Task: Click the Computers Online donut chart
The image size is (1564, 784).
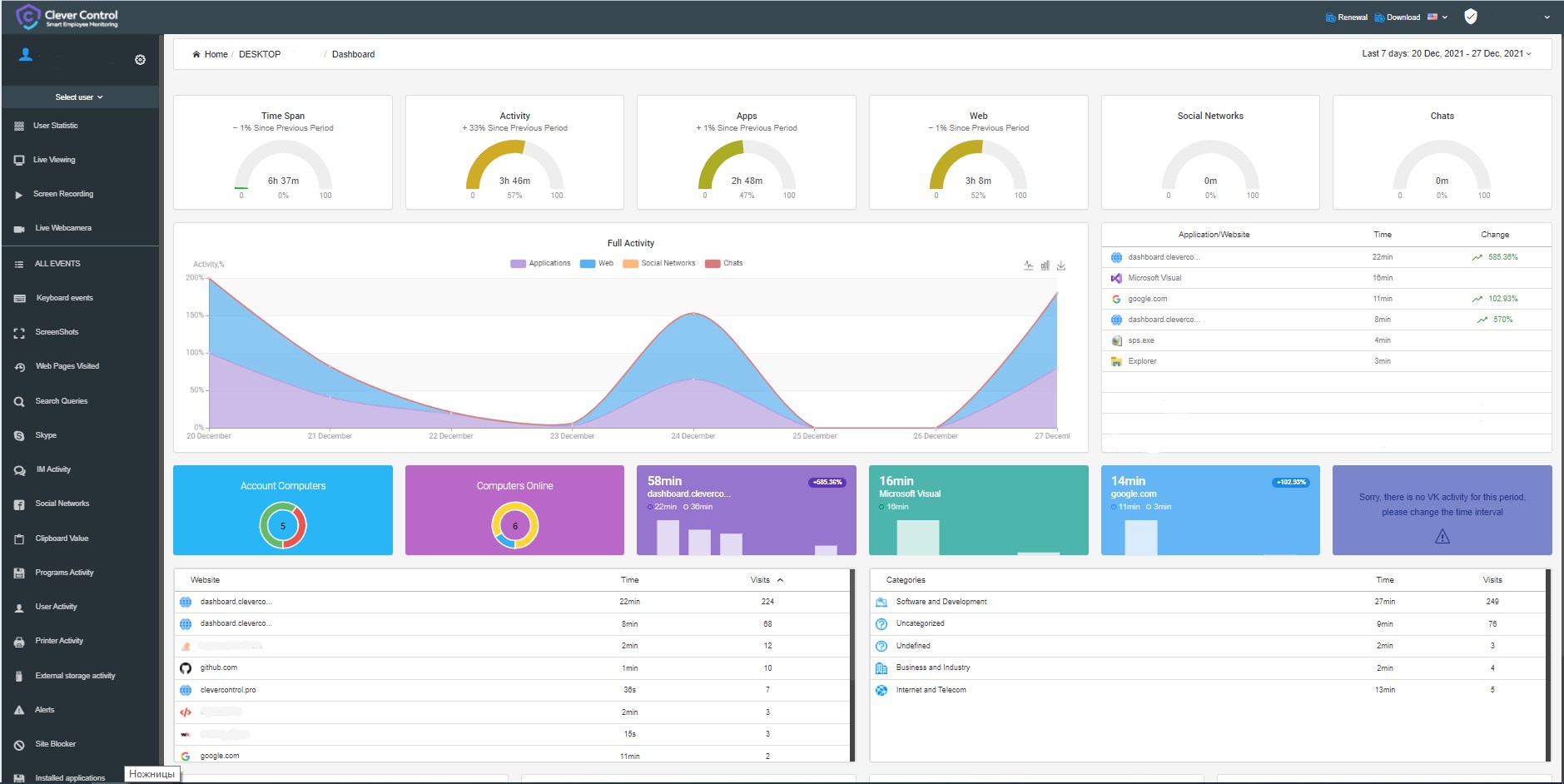Action: click(515, 526)
